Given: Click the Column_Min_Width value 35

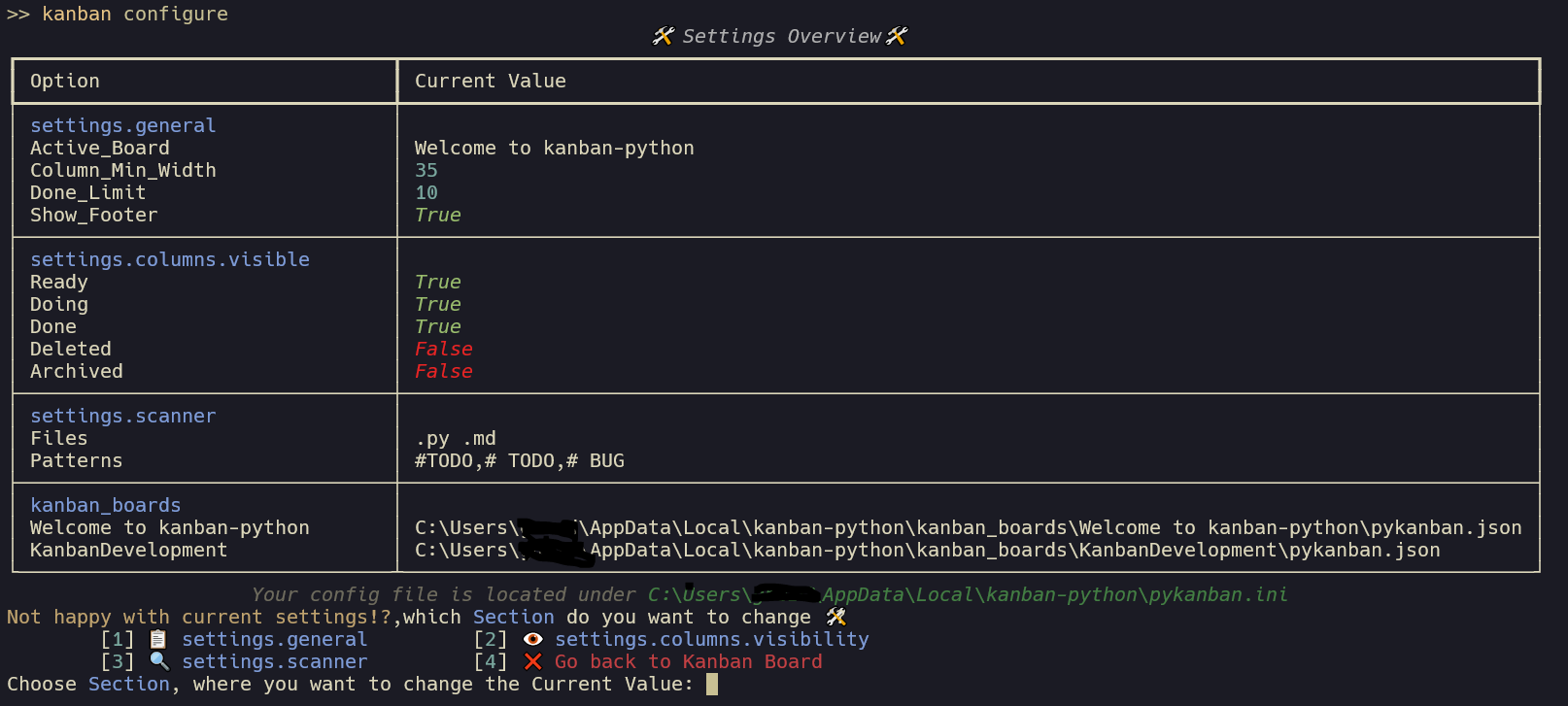Looking at the screenshot, I should (426, 170).
